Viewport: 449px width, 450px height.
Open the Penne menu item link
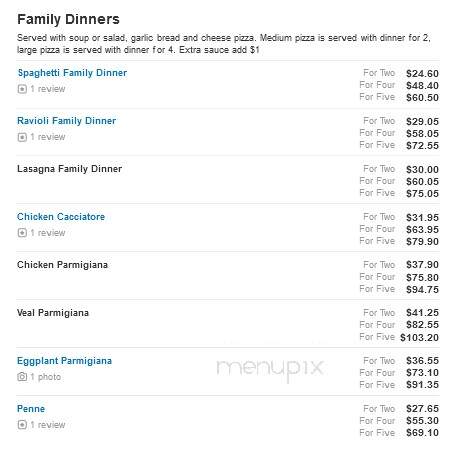pyautogui.click(x=31, y=409)
